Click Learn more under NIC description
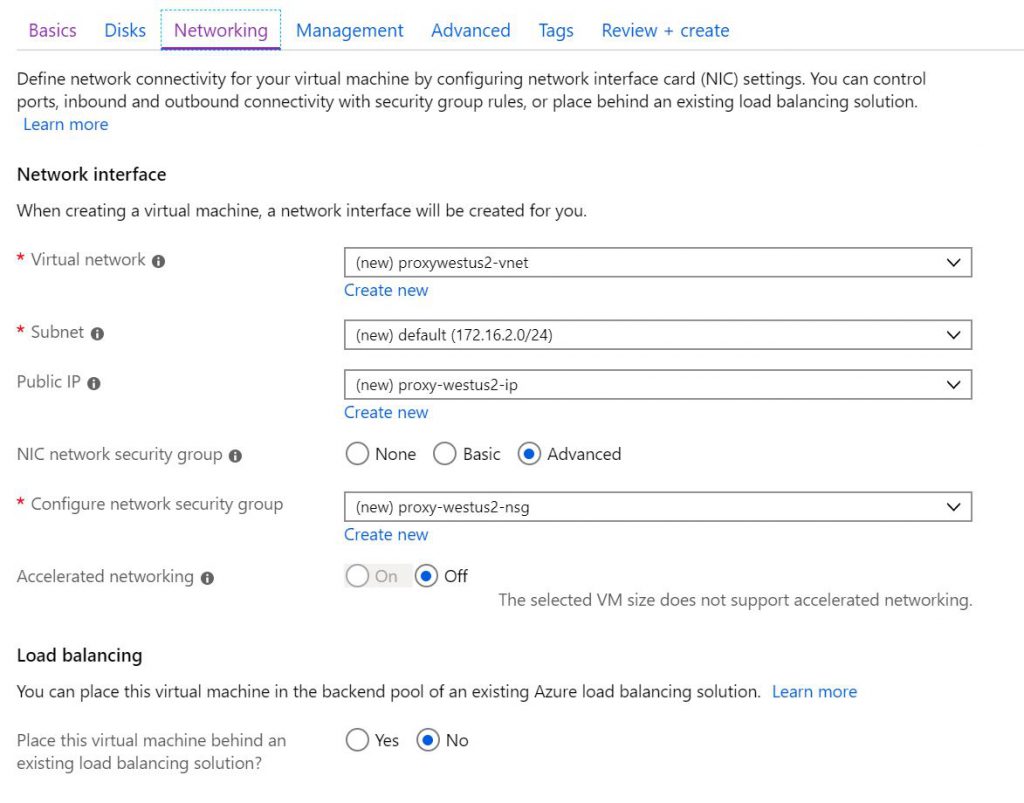1024x803 pixels. (x=65, y=124)
